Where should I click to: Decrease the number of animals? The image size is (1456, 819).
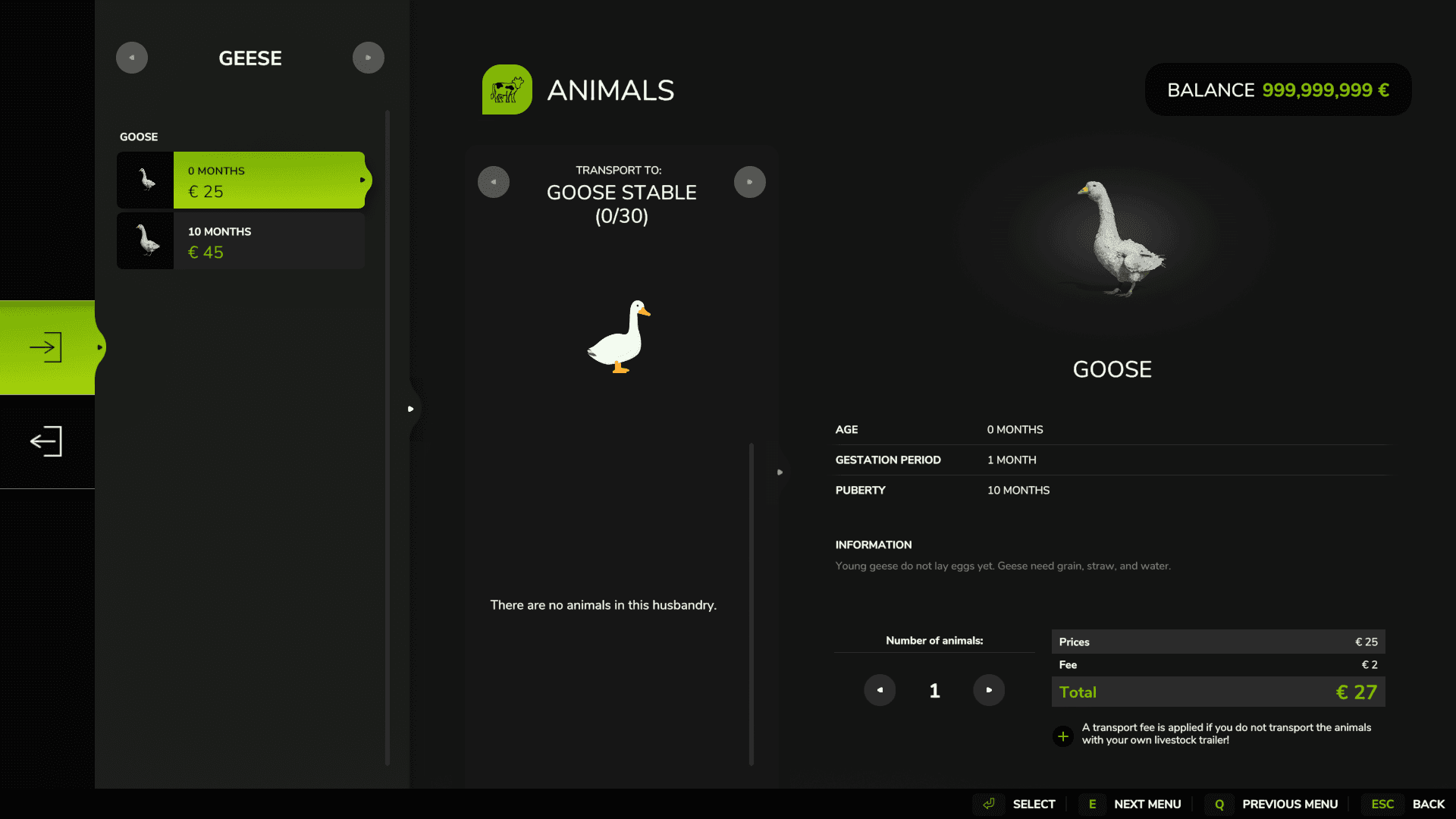coord(880,690)
